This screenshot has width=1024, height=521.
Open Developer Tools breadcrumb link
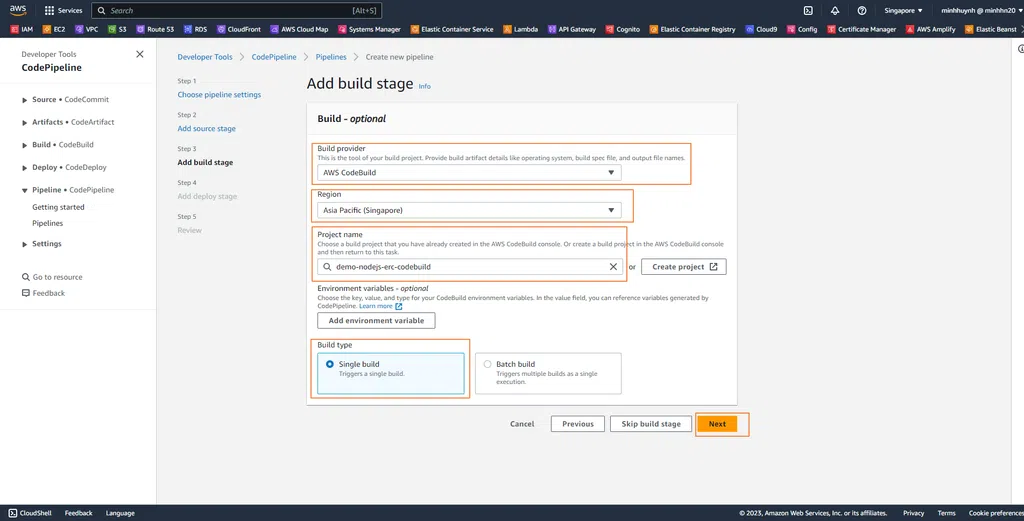pos(204,57)
